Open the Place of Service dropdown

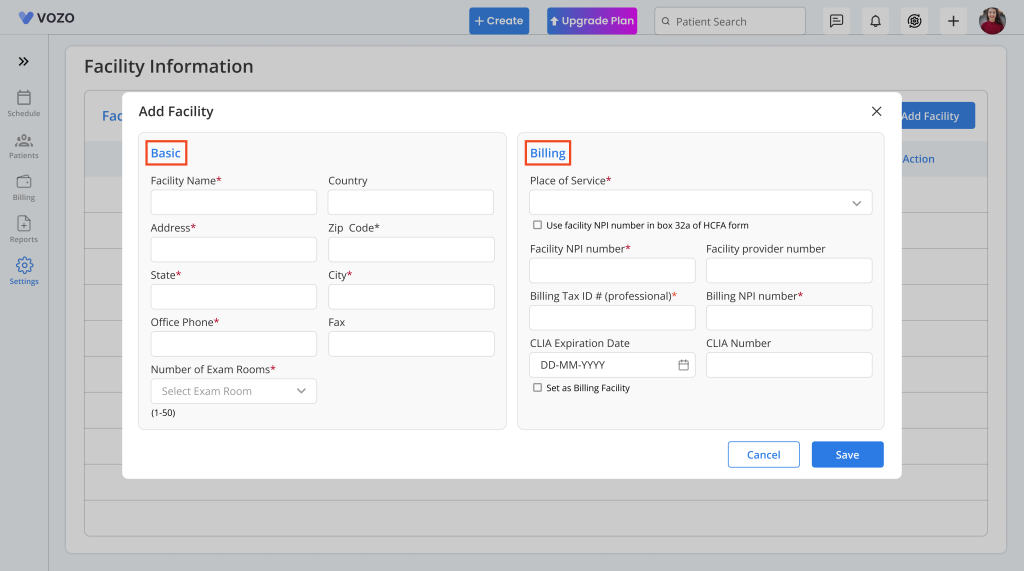pos(700,203)
